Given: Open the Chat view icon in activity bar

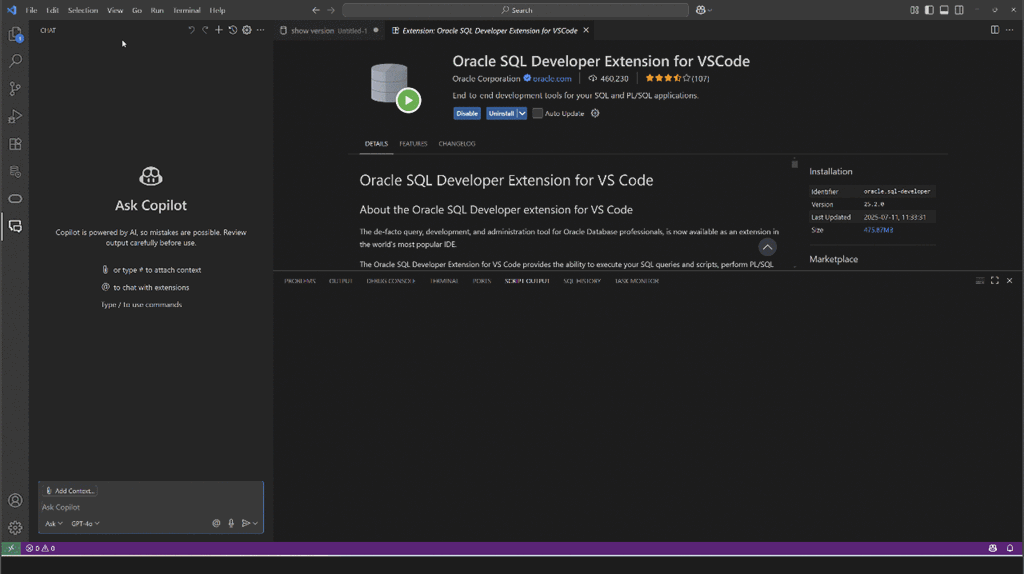Looking at the screenshot, I should [15, 226].
